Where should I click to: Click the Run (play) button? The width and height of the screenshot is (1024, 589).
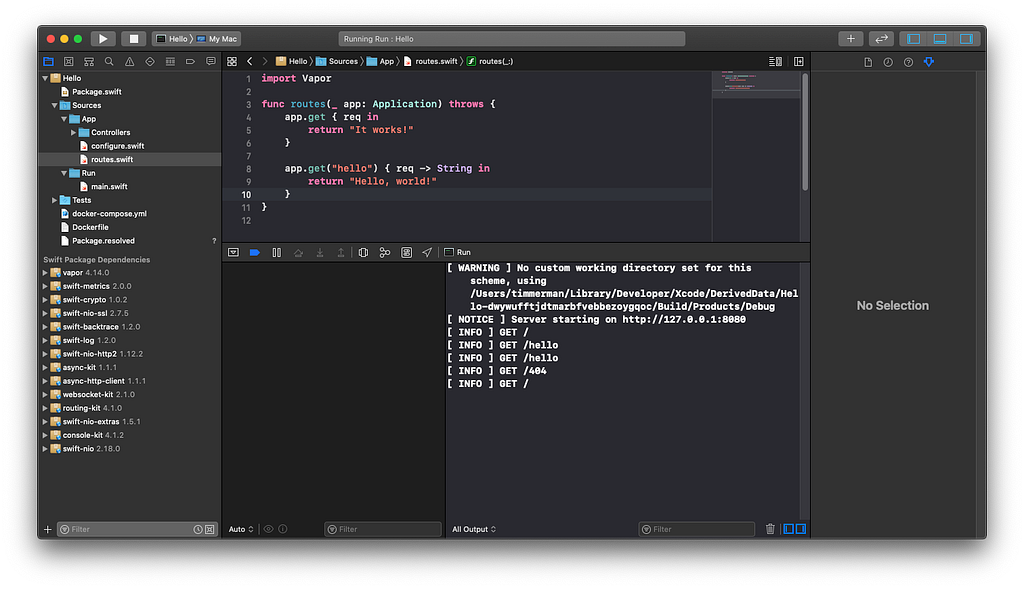click(103, 39)
